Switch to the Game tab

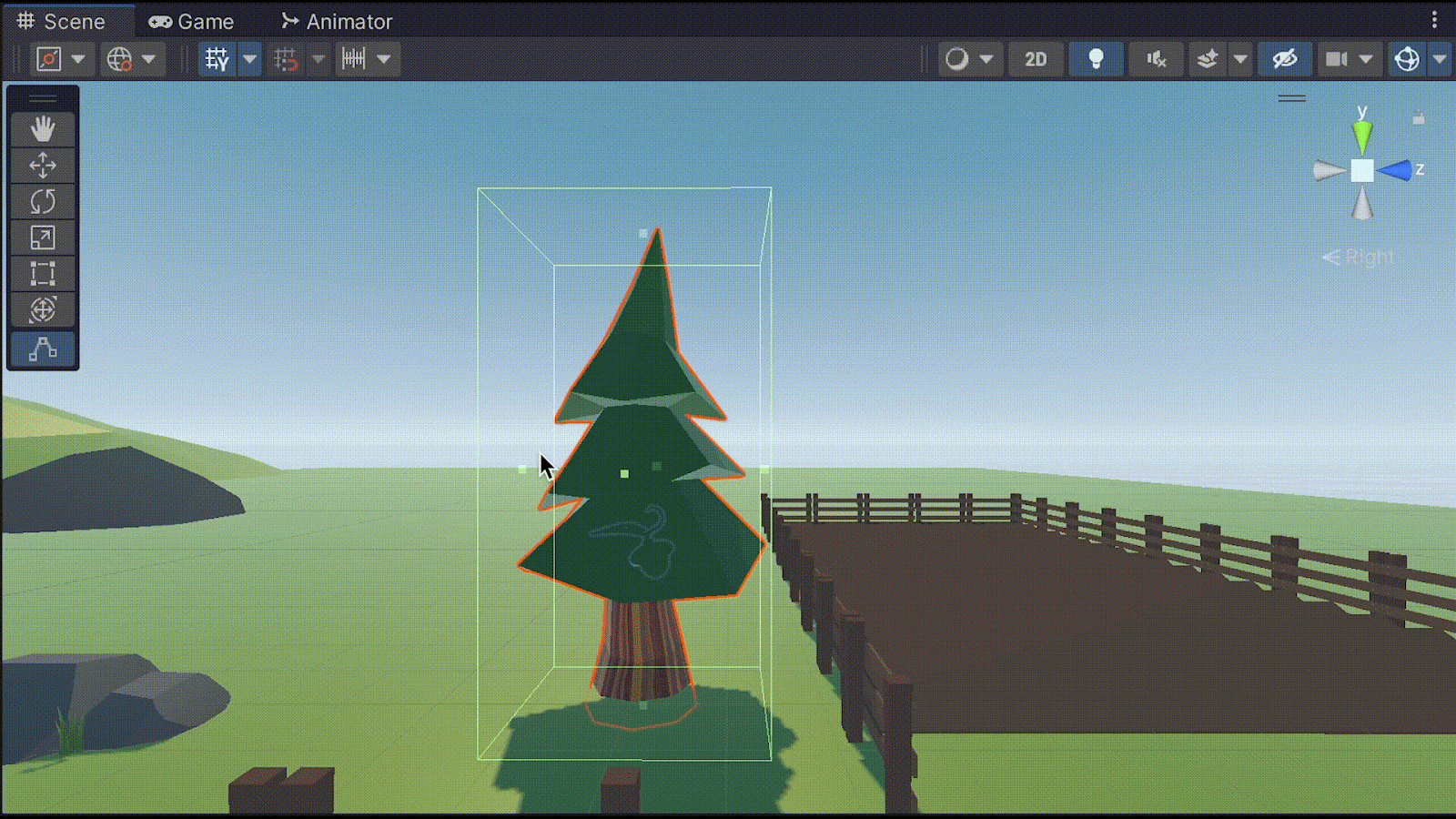(x=192, y=21)
